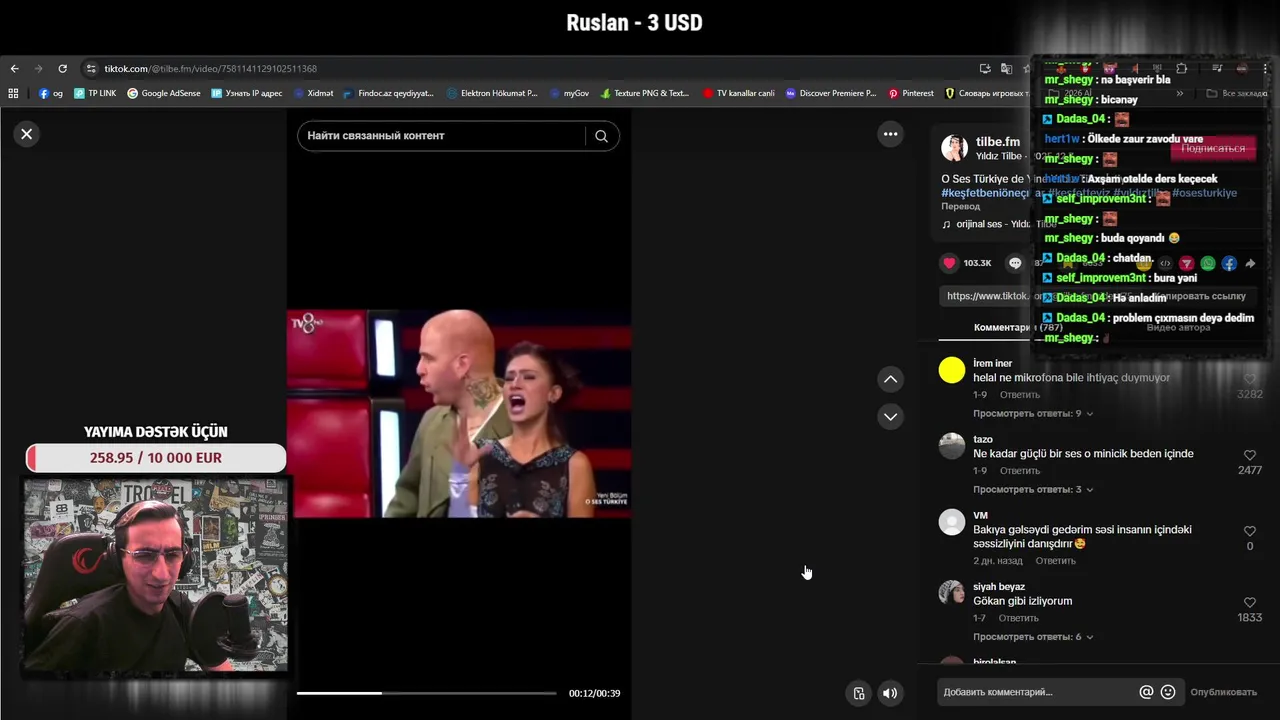This screenshot has width=1280, height=720.
Task: Share video via Facebook icon
Action: click(x=1229, y=264)
